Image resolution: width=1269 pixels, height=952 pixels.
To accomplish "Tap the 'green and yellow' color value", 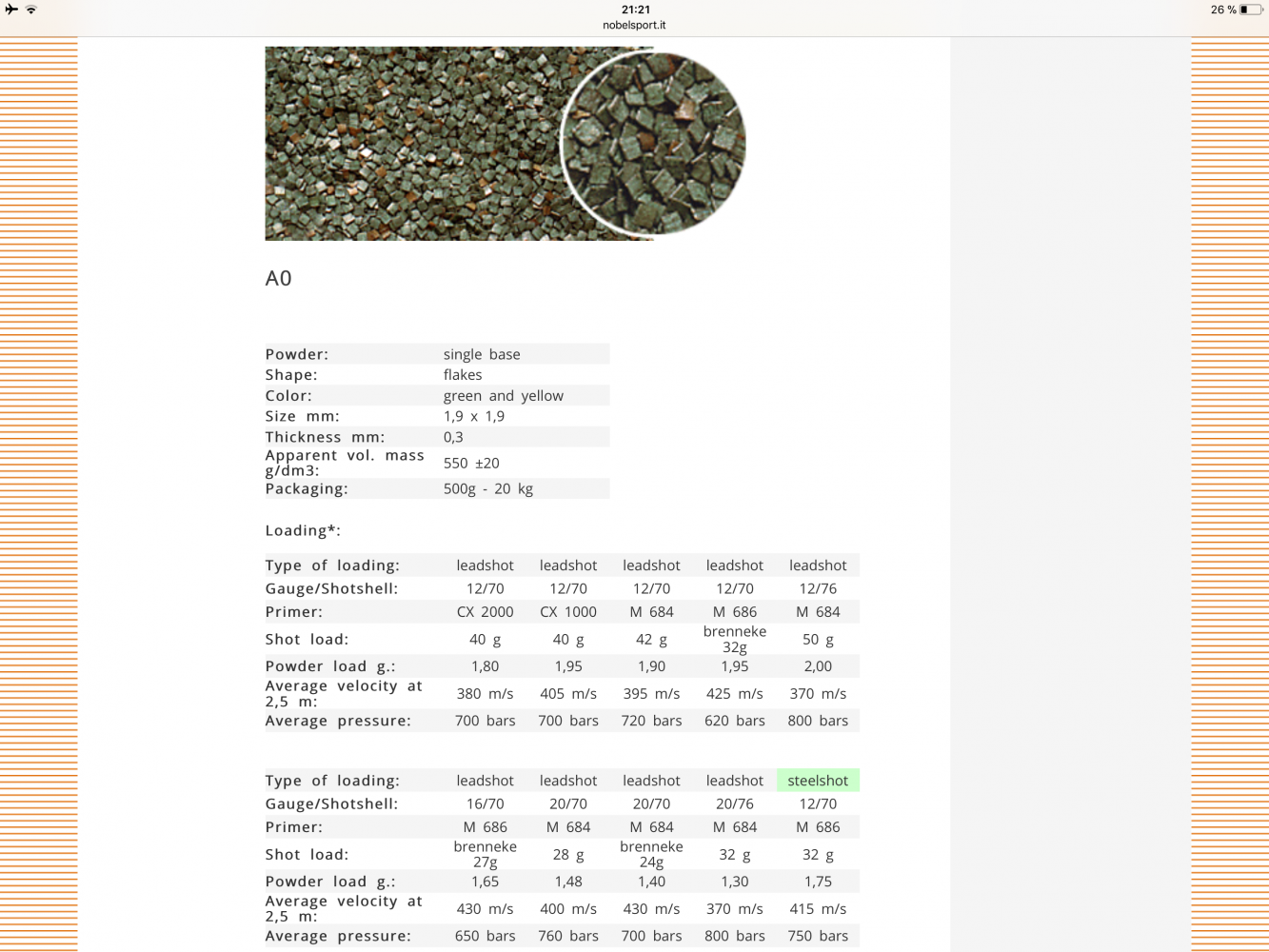I will pyautogui.click(x=504, y=396).
